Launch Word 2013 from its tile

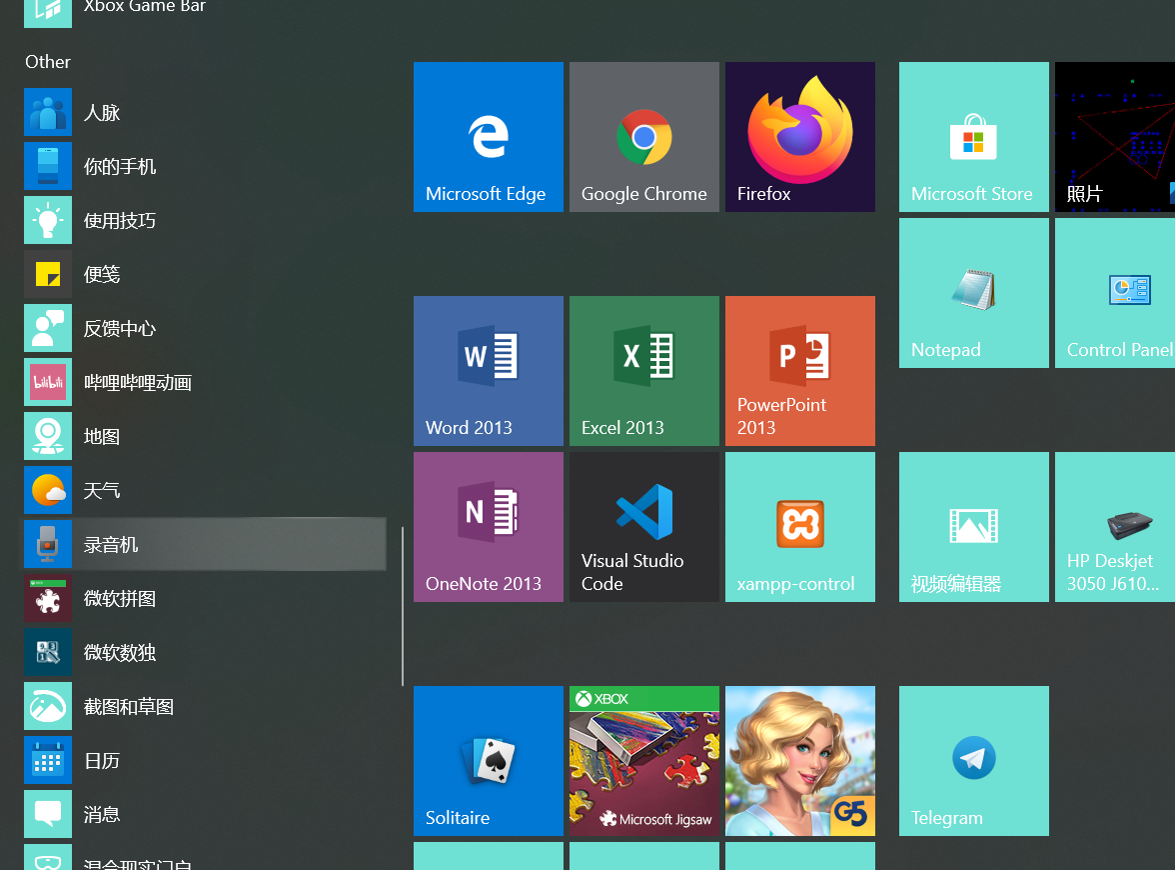tap(488, 371)
